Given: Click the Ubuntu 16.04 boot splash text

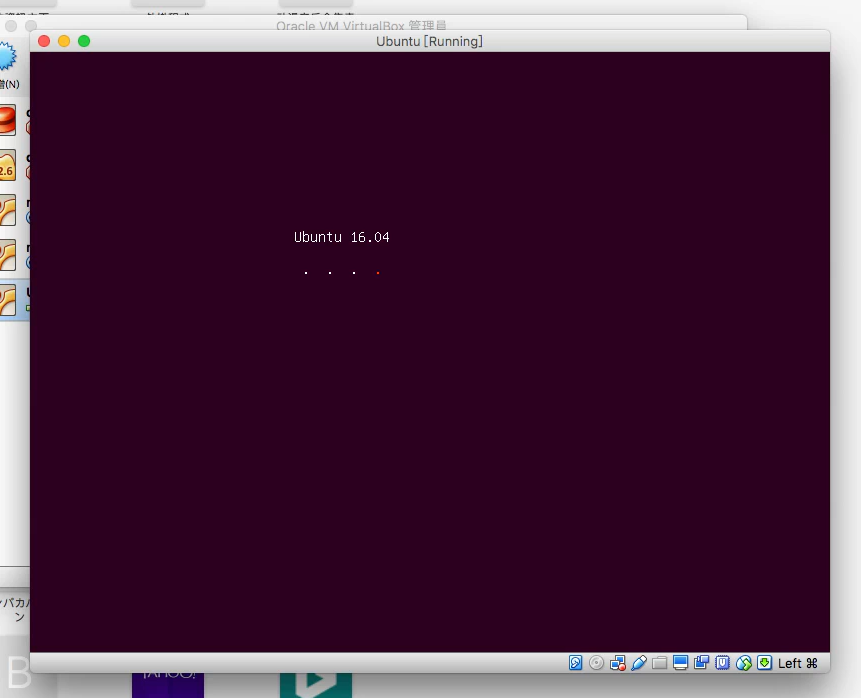Looking at the screenshot, I should pos(342,237).
